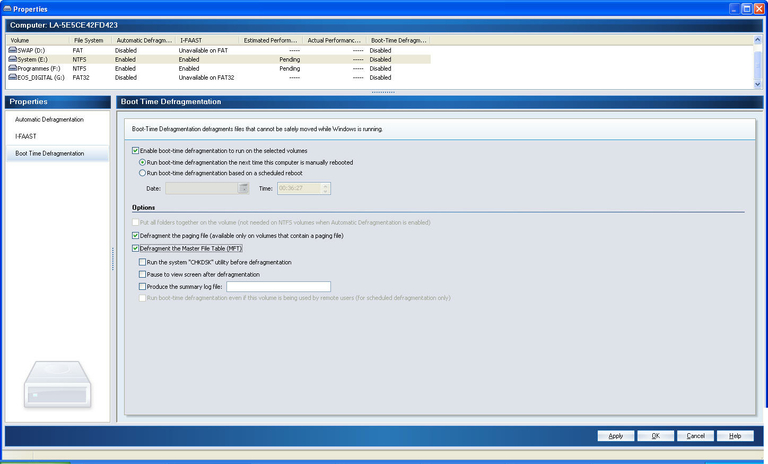Open I-FAAST properties page
The height and width of the screenshot is (464, 768).
[25, 136]
